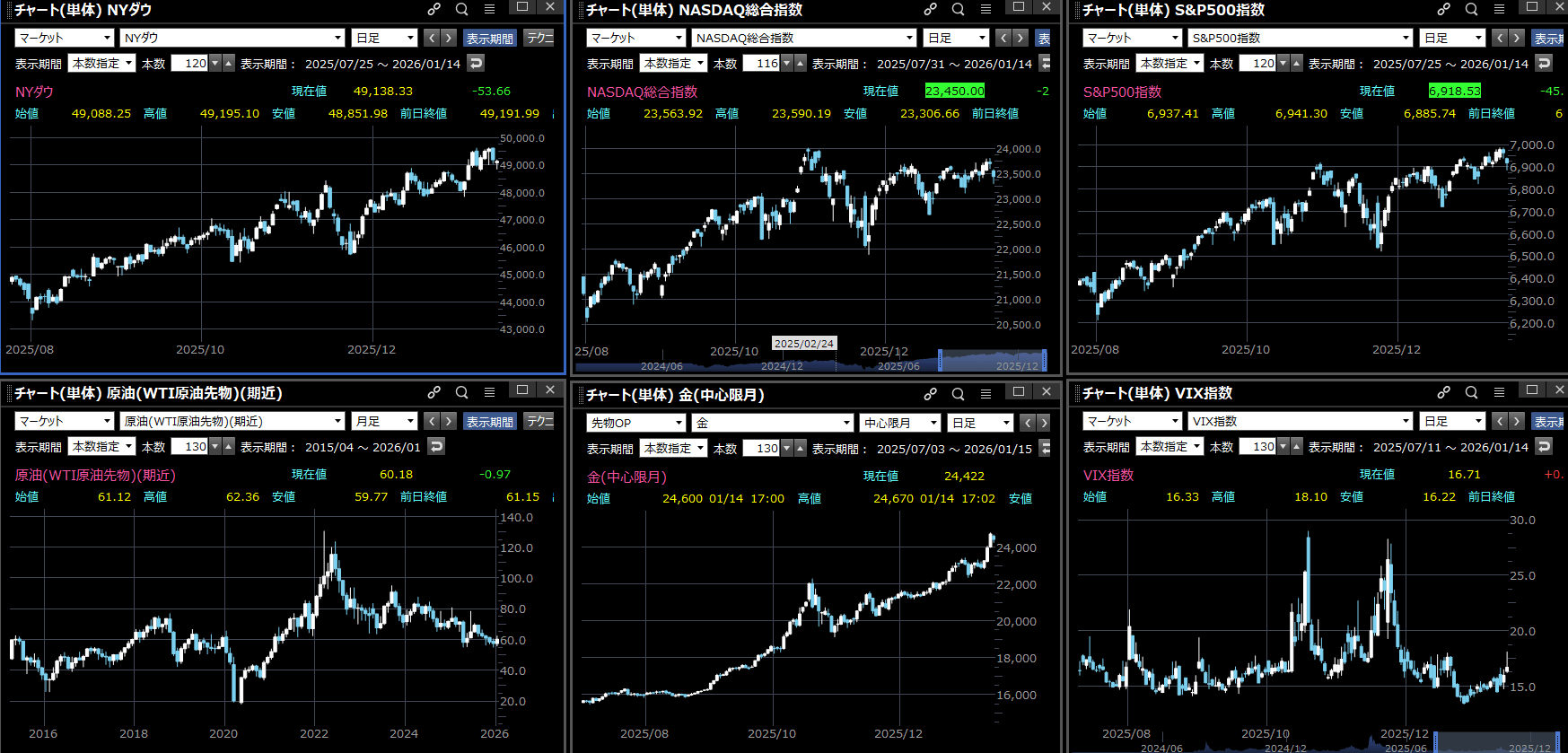Expand the 日足 timeframe dropdown in NYダウ panel
1568x753 pixels.
[x=385, y=38]
